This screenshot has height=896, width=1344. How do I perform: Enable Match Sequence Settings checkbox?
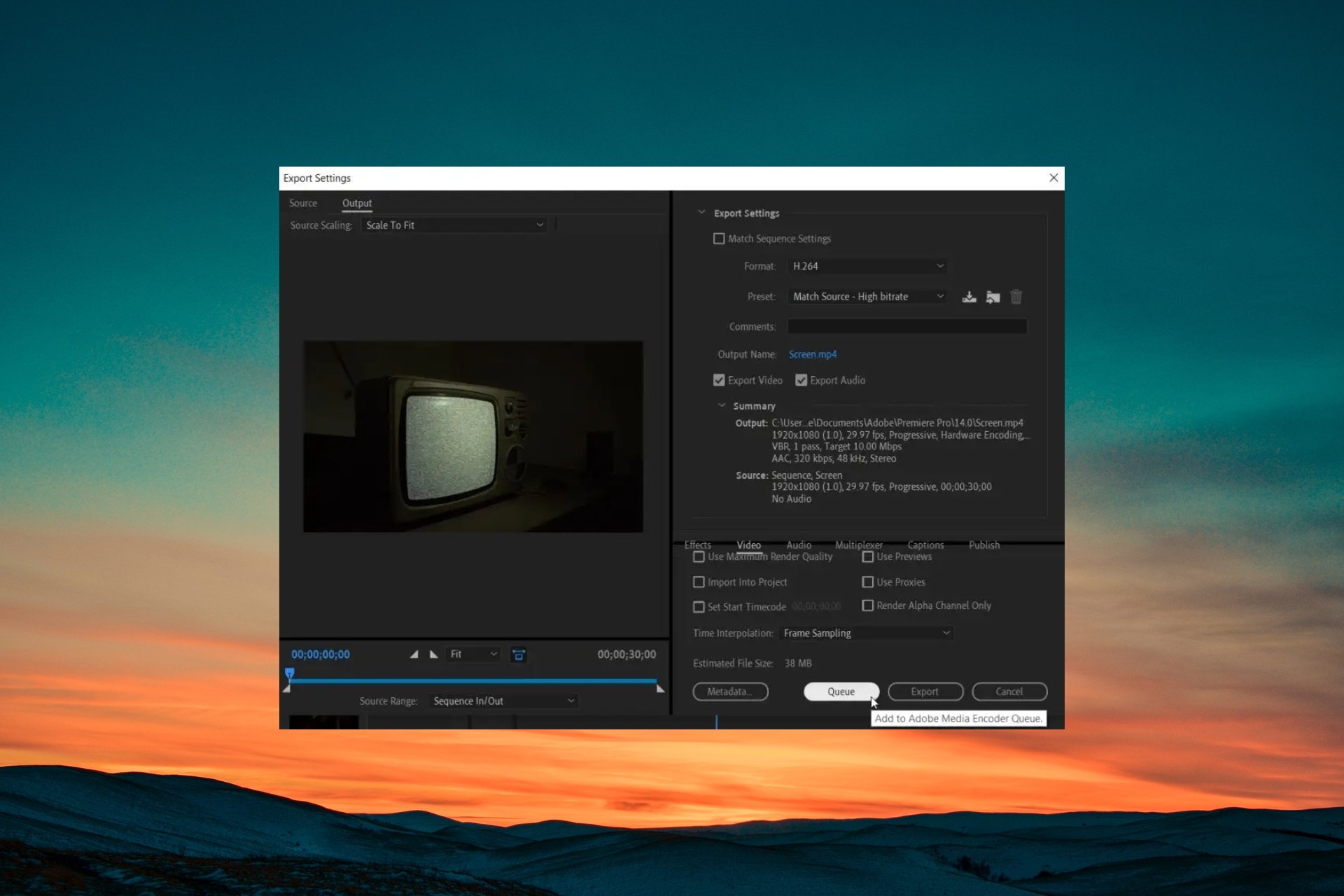tap(719, 239)
